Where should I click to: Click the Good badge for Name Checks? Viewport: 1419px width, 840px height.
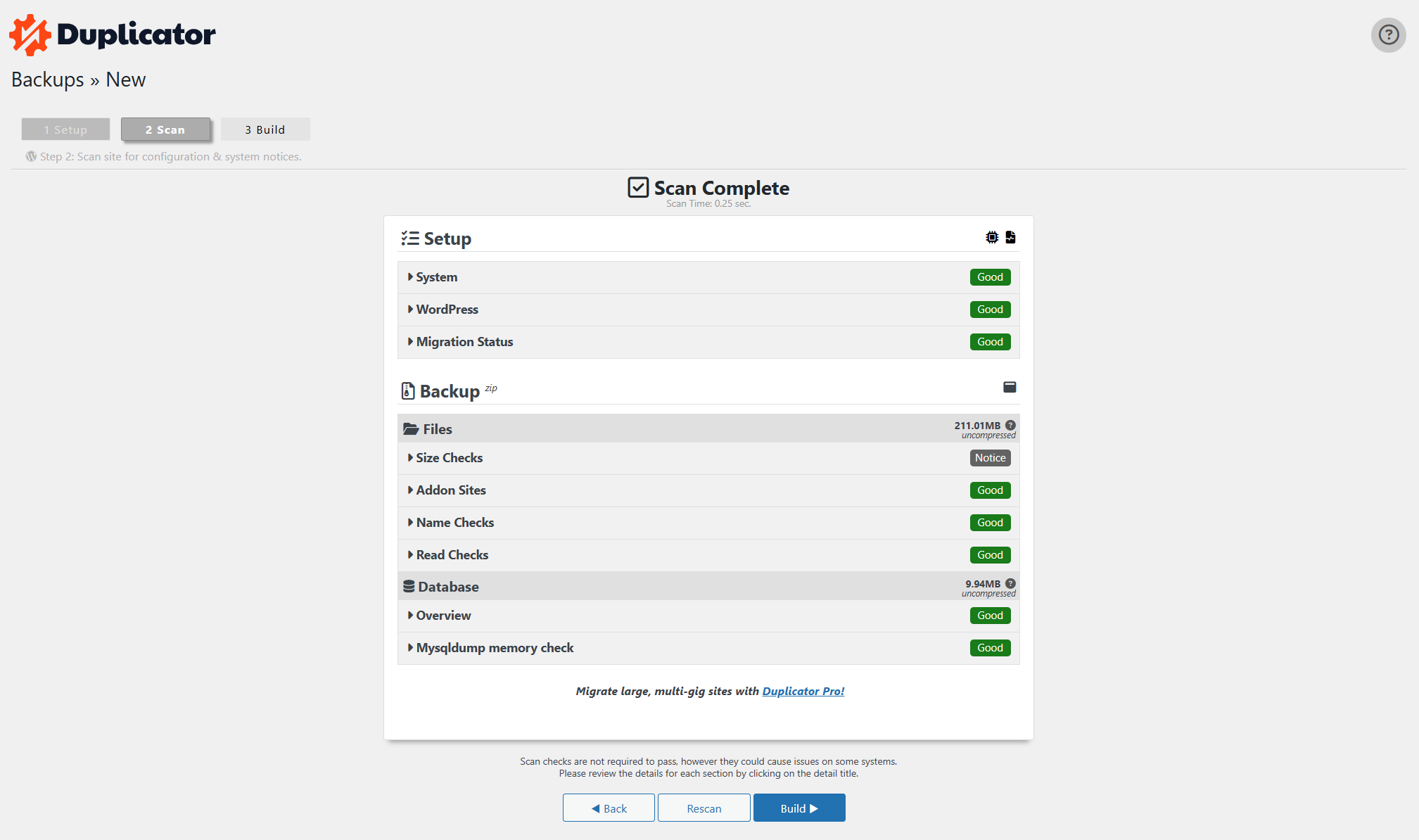990,523
